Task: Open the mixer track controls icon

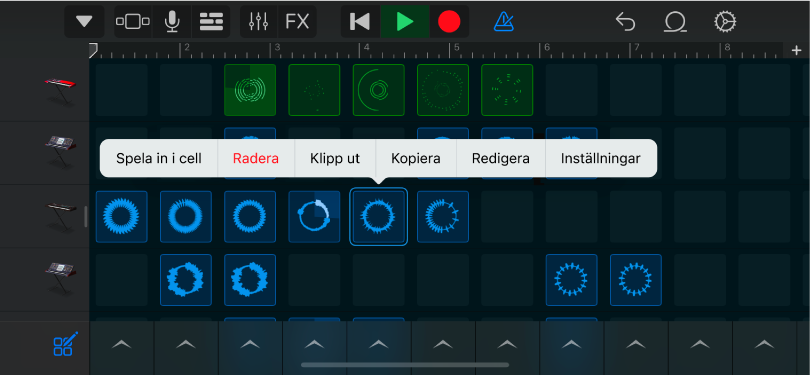Action: click(x=259, y=22)
